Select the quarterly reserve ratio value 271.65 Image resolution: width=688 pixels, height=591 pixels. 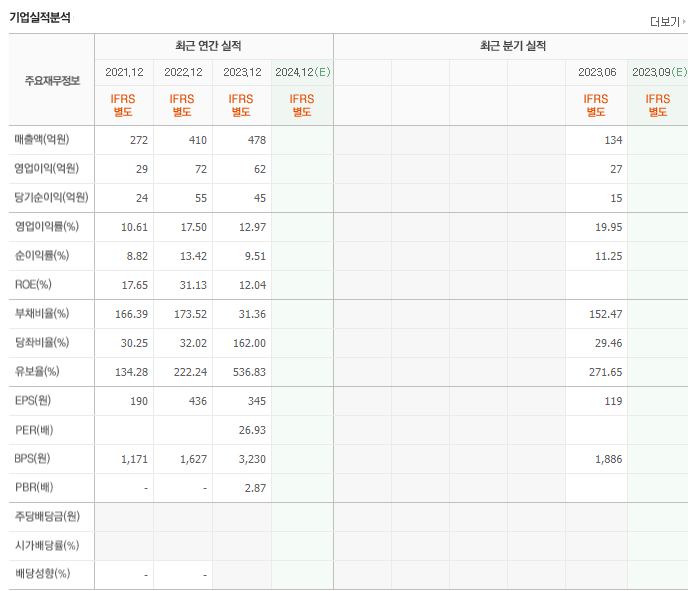pyautogui.click(x=606, y=372)
